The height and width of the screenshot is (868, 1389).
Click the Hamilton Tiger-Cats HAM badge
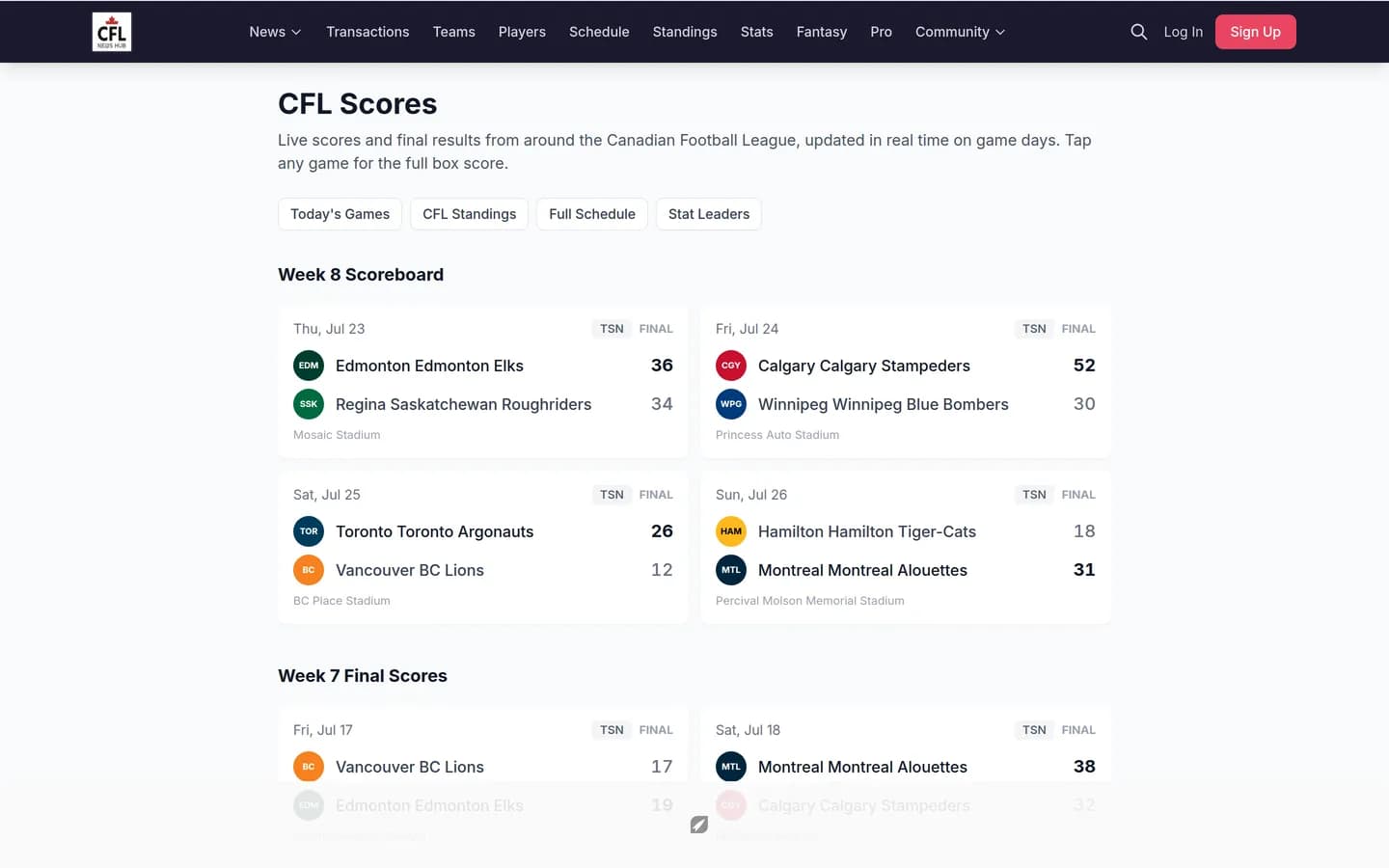pos(731,531)
